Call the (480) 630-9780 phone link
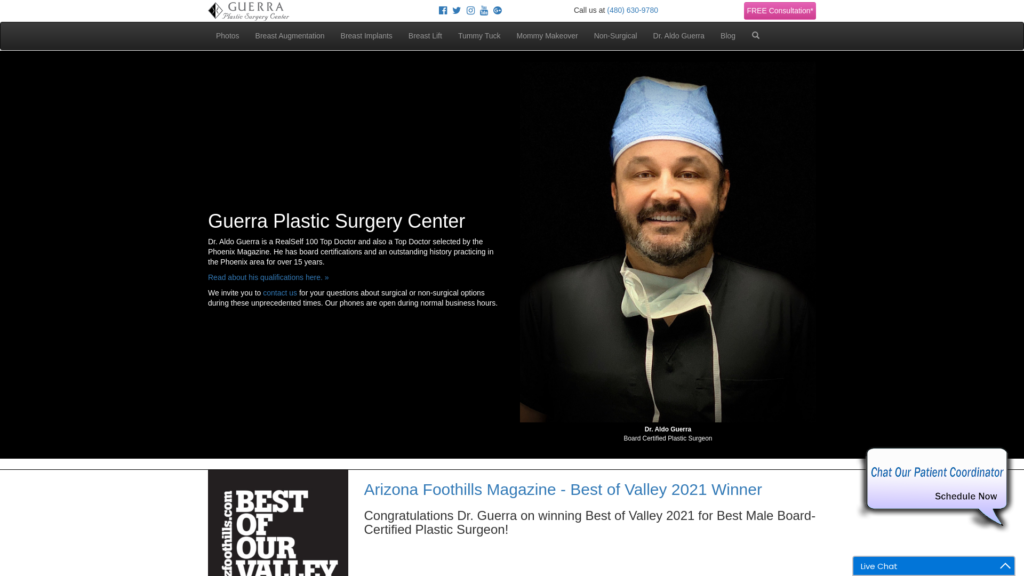Image resolution: width=1024 pixels, height=576 pixels. (632, 10)
